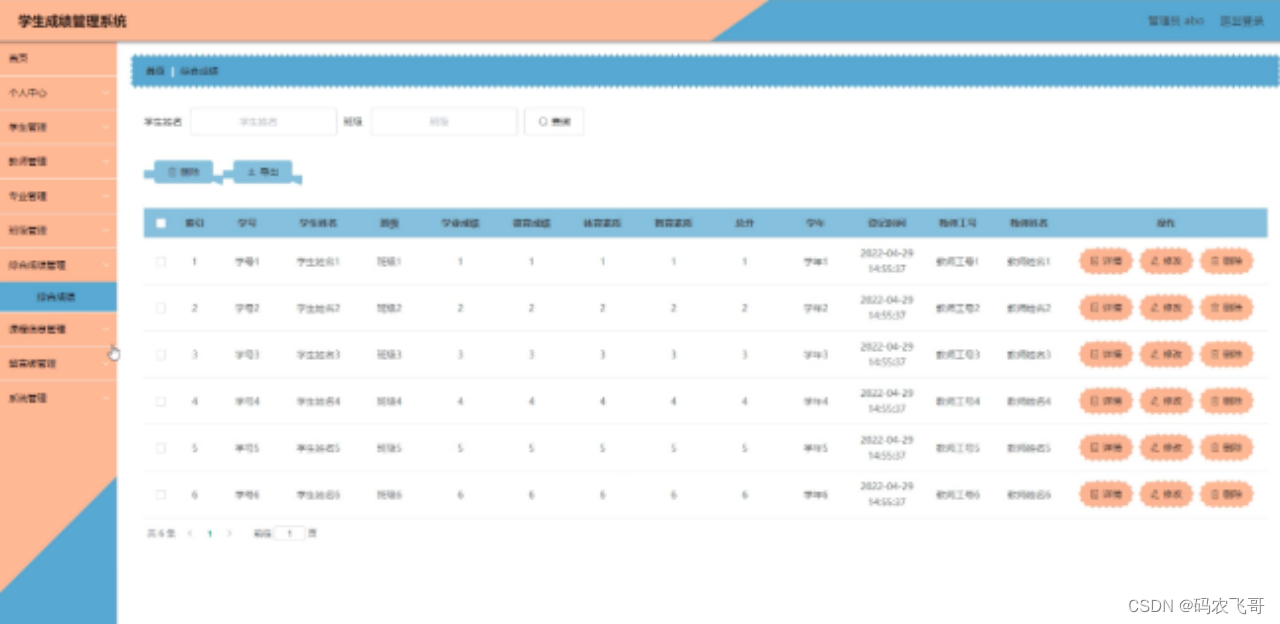Go to previous page with pagination arrow
Image resolution: width=1280 pixels, height=624 pixels.
pos(190,534)
